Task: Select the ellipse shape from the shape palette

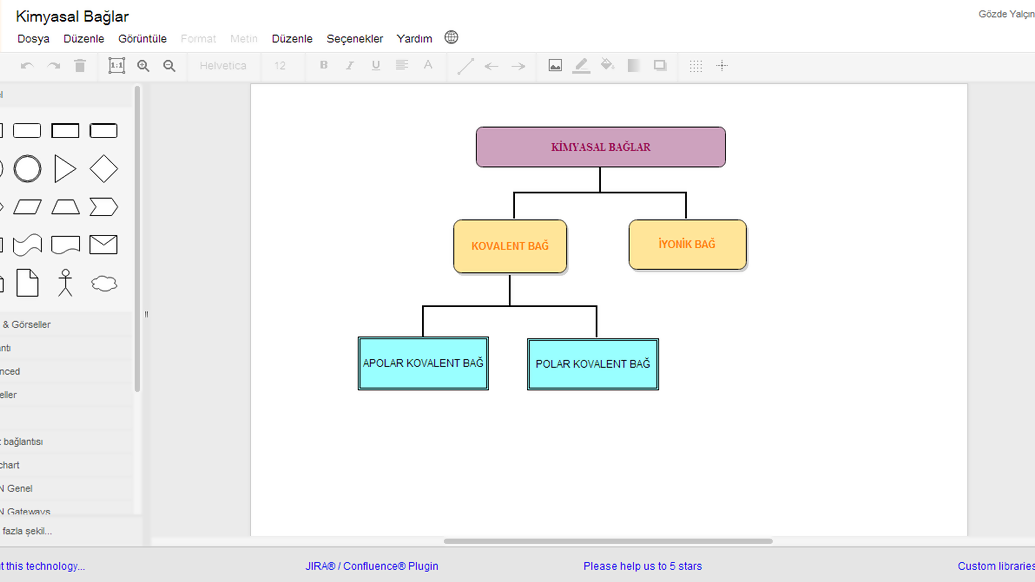Action: coord(27,168)
